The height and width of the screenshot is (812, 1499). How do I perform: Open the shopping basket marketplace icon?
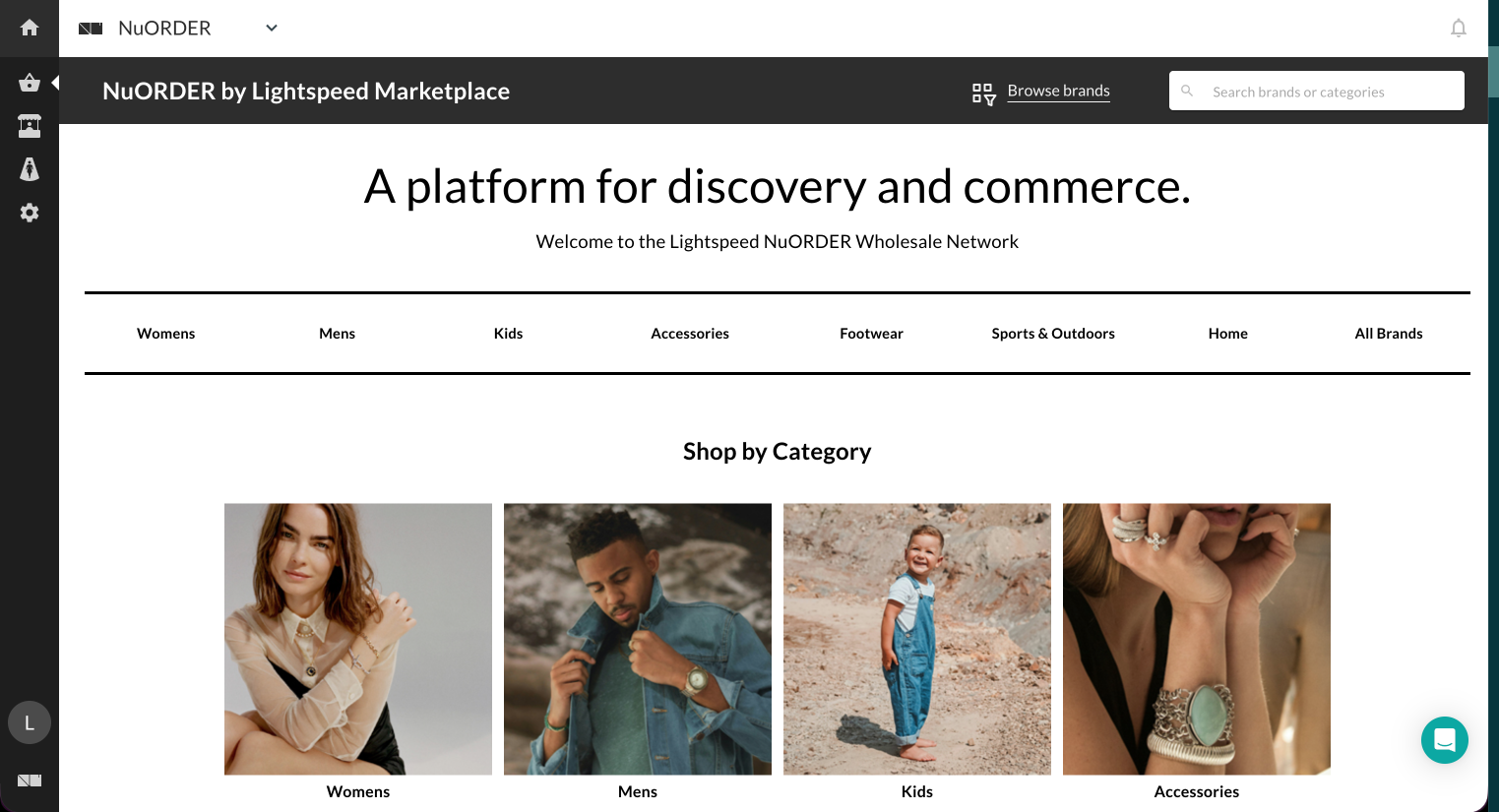[30, 83]
